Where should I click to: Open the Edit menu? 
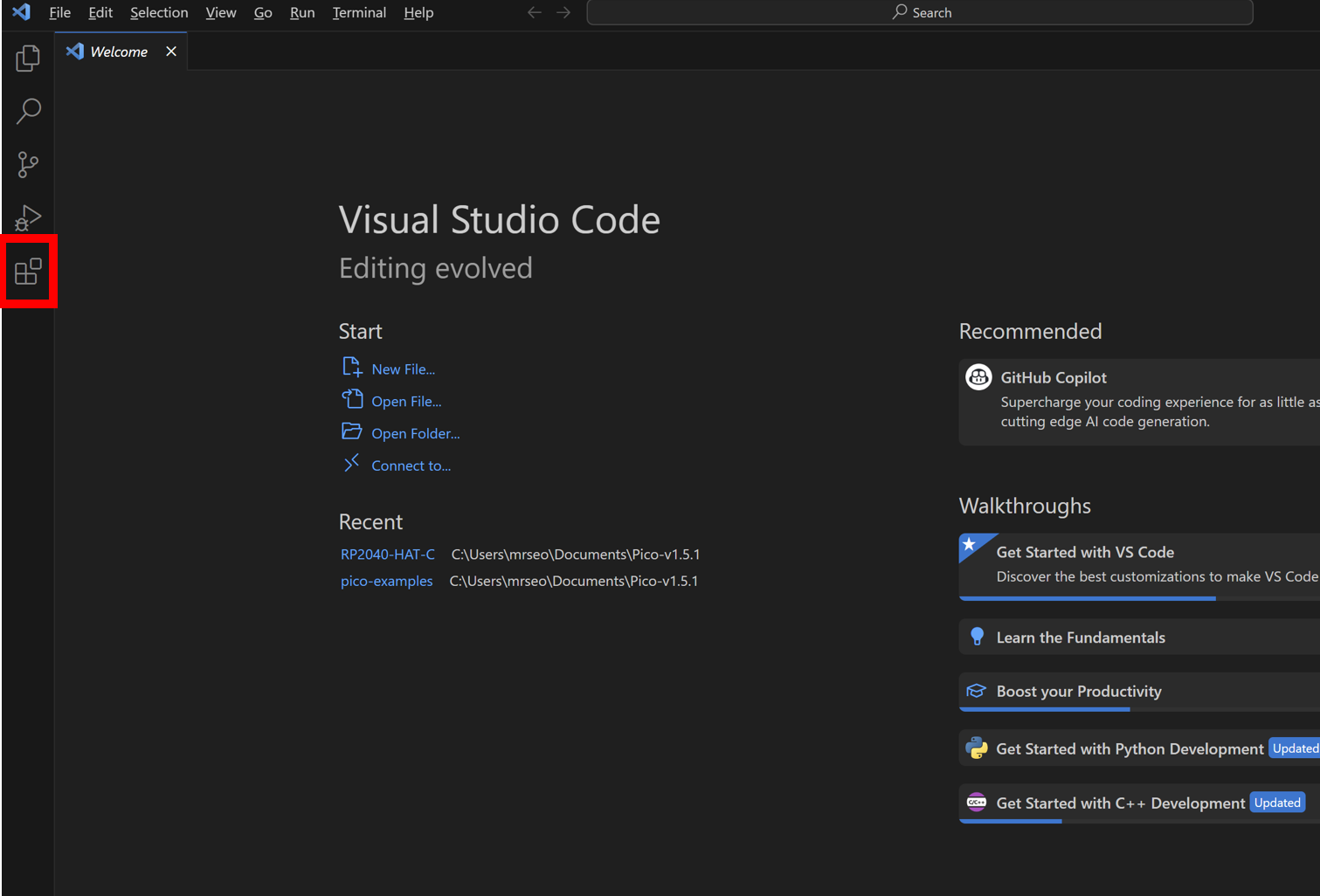tap(100, 12)
